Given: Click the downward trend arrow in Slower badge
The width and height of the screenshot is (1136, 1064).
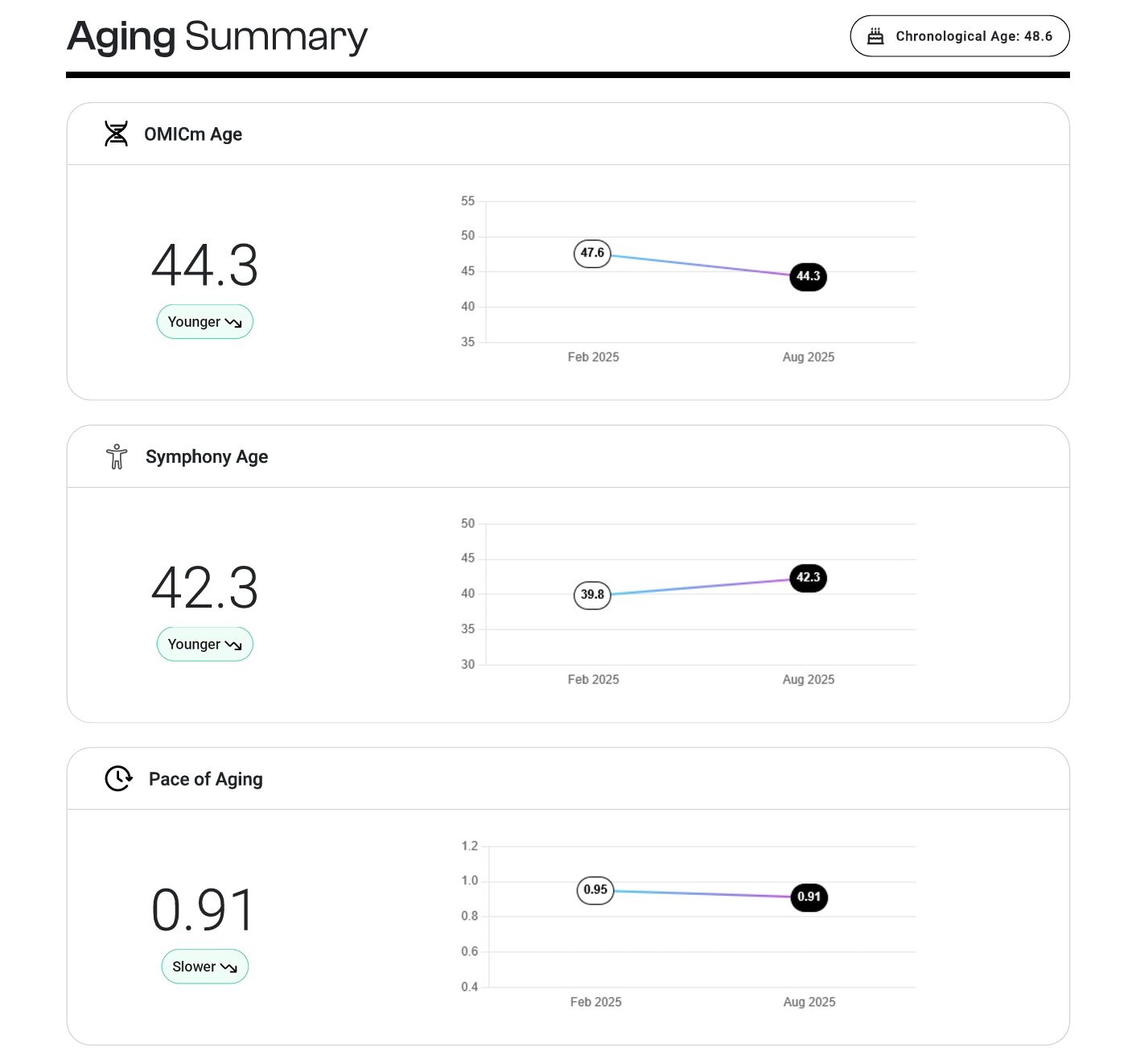Looking at the screenshot, I should 228,967.
